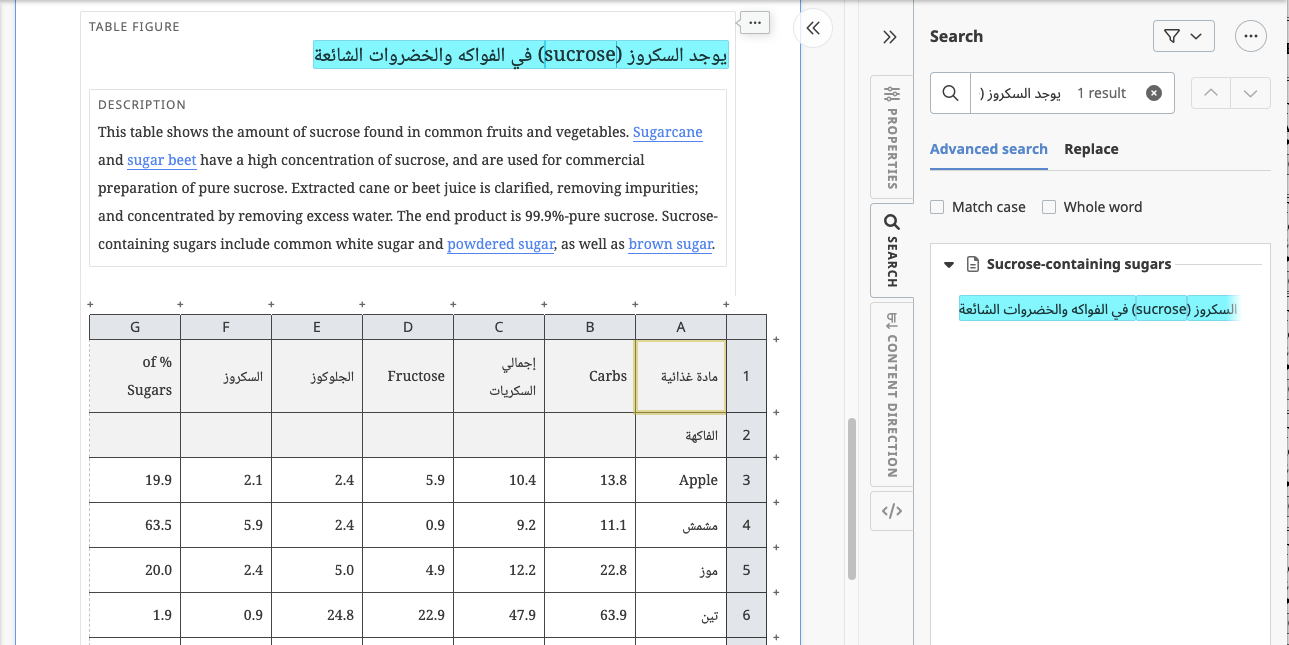This screenshot has width=1289, height=645.
Task: Enable the Match case checkbox
Action: pos(937,207)
